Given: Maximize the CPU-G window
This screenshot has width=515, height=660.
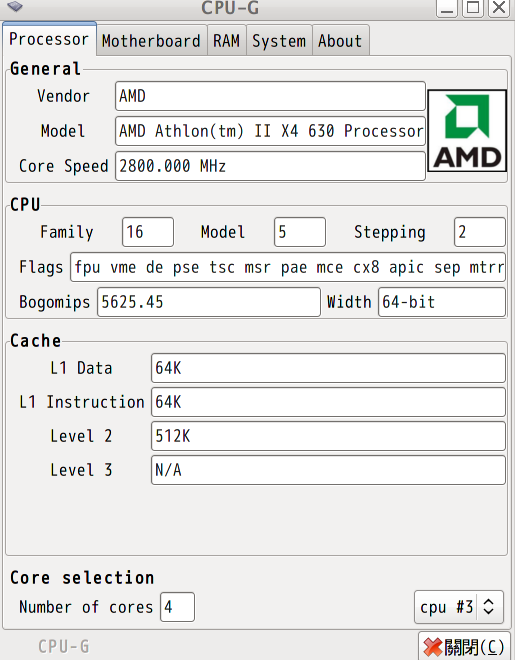Looking at the screenshot, I should 473,8.
